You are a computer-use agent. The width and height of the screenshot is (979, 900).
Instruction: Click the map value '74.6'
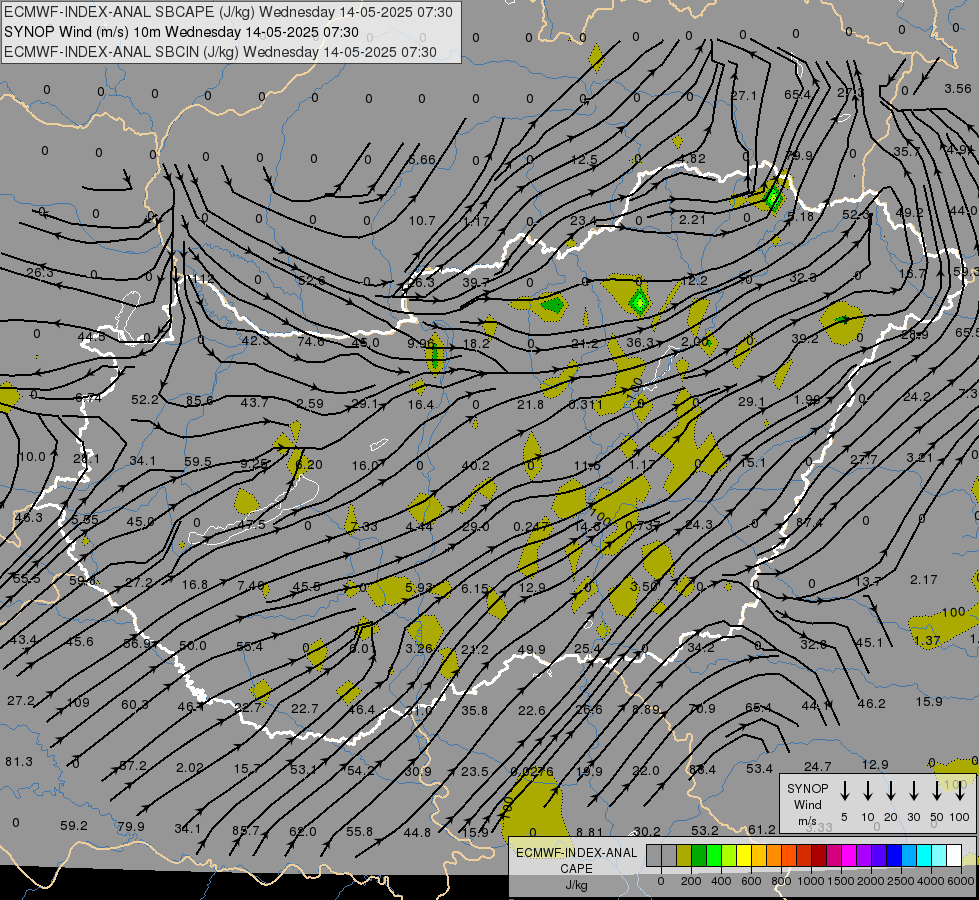pos(311,341)
